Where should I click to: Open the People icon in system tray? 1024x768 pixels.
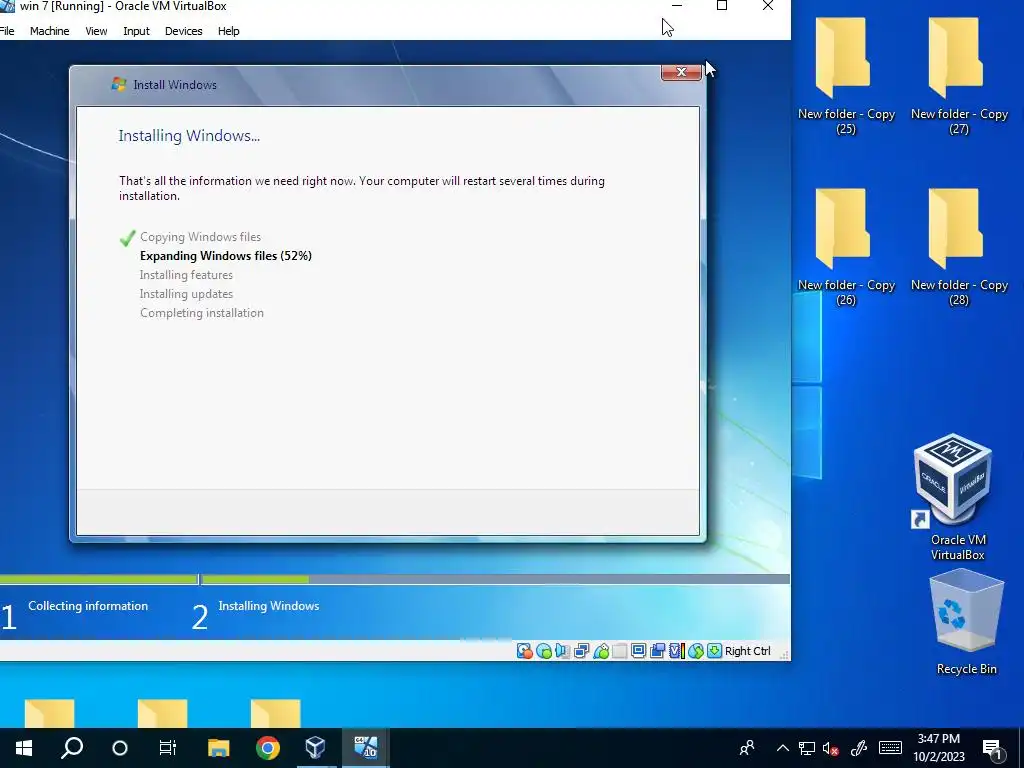747,748
